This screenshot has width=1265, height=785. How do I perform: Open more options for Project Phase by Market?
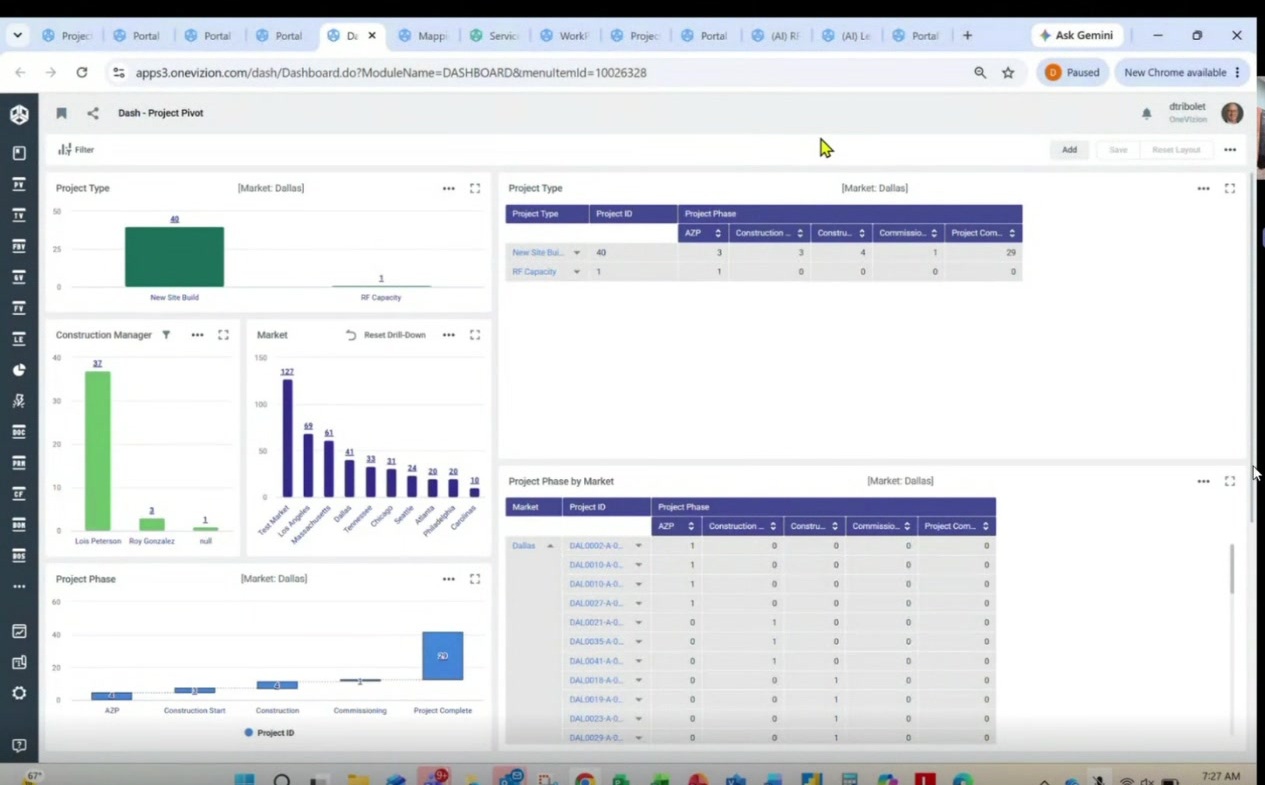(x=1203, y=481)
